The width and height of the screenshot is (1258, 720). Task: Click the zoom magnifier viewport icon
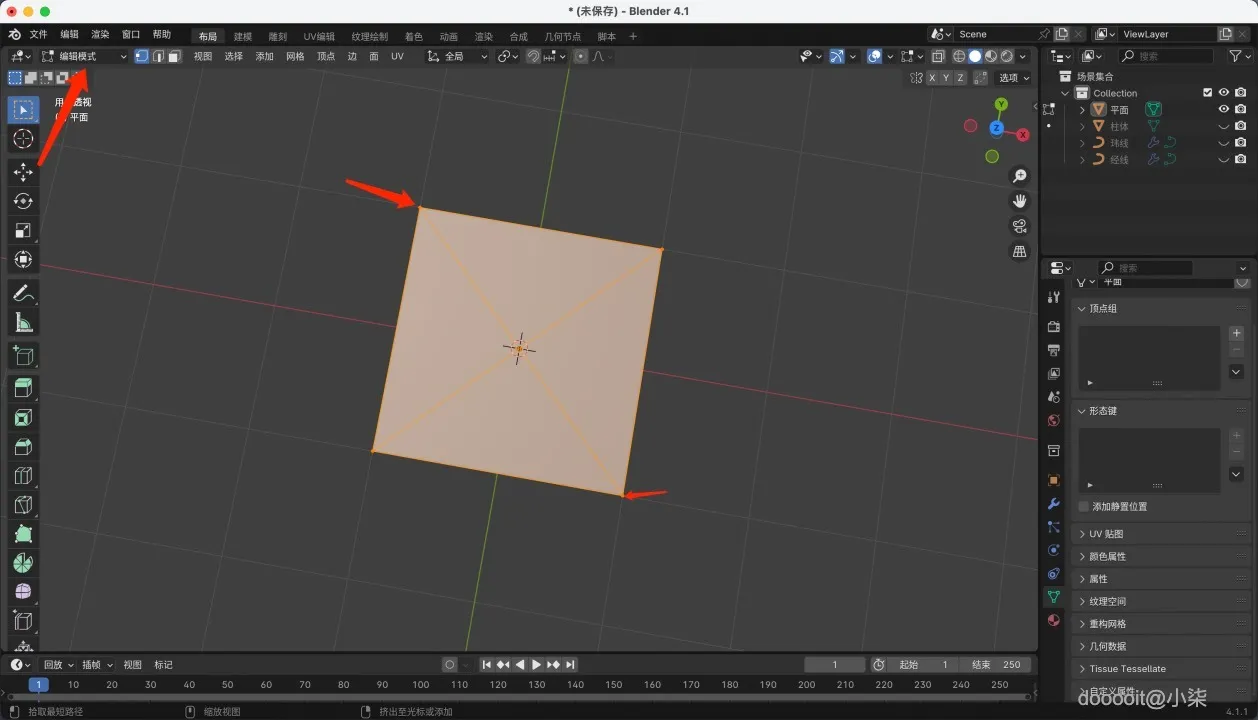point(1019,176)
